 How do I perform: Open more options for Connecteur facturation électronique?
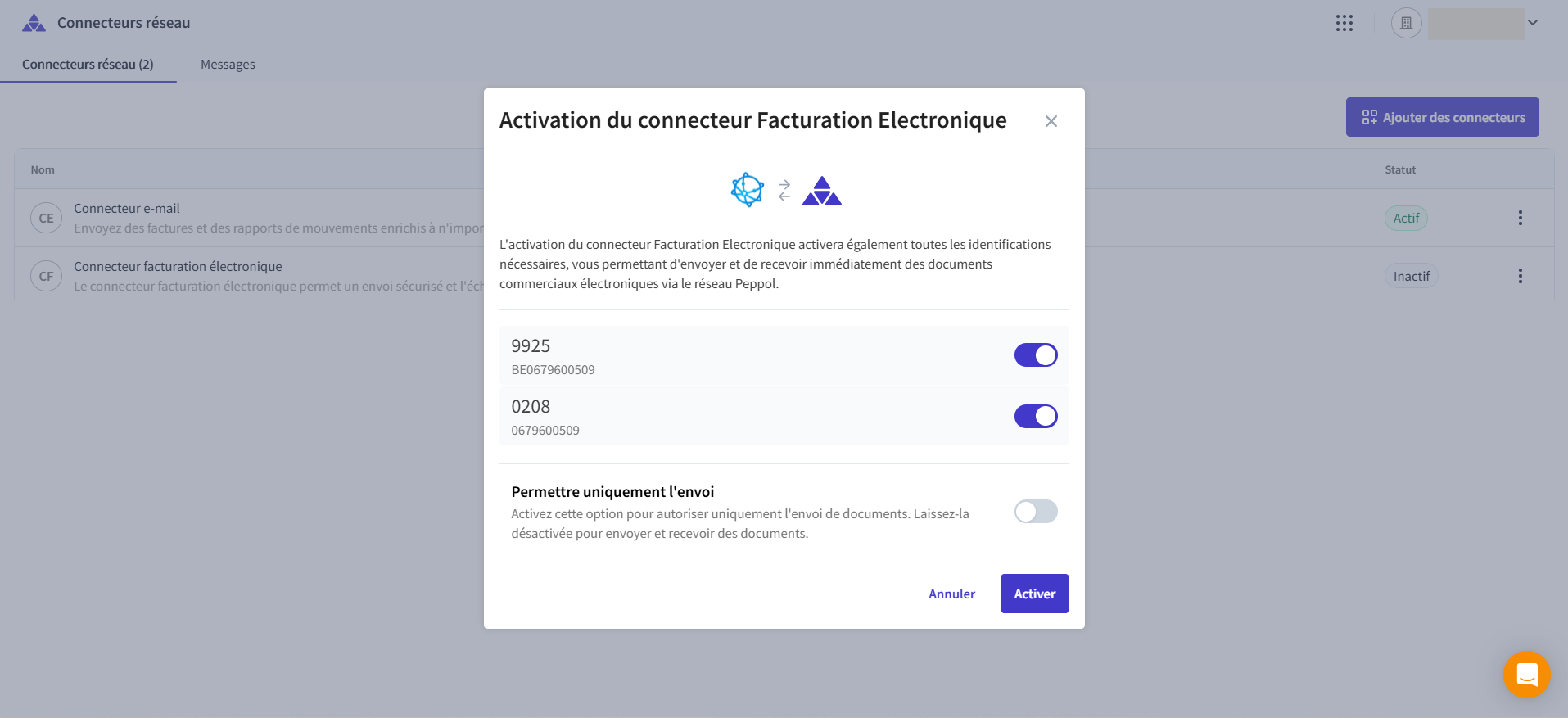click(x=1520, y=276)
